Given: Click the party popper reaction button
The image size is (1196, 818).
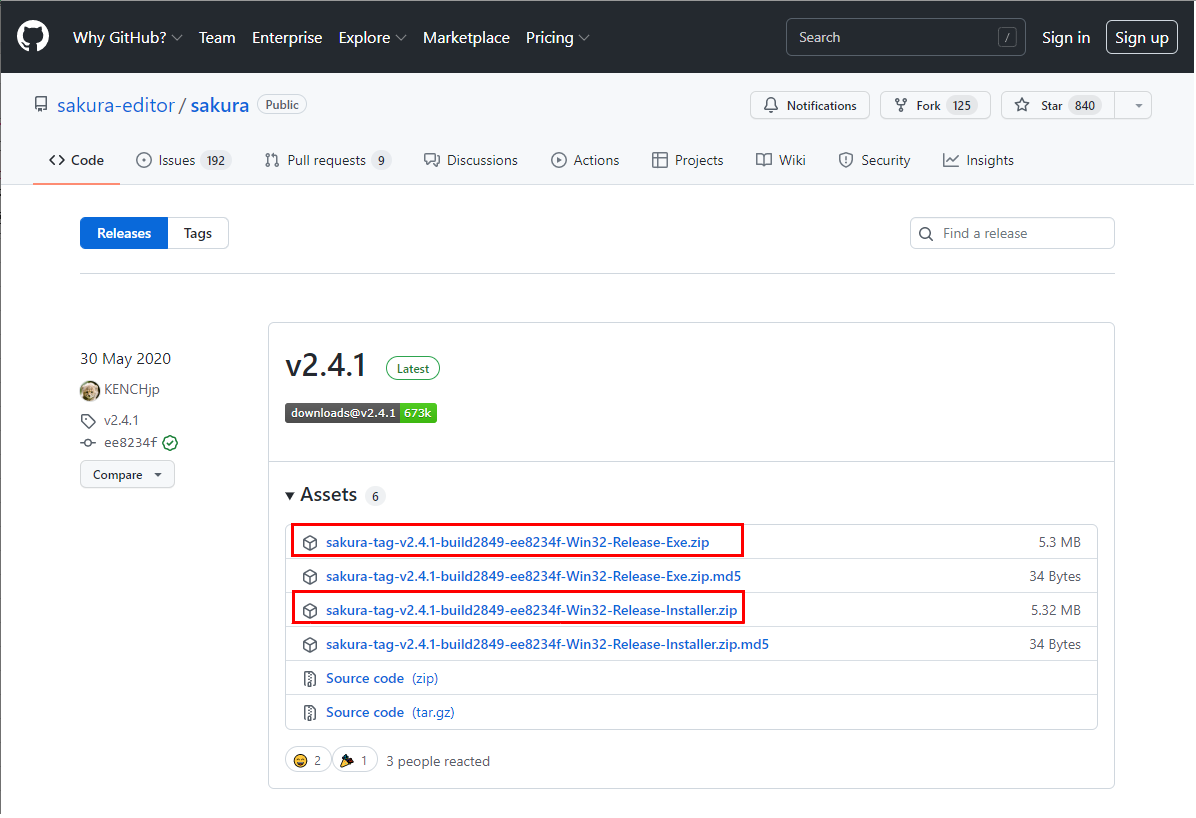Looking at the screenshot, I should click(x=354, y=761).
